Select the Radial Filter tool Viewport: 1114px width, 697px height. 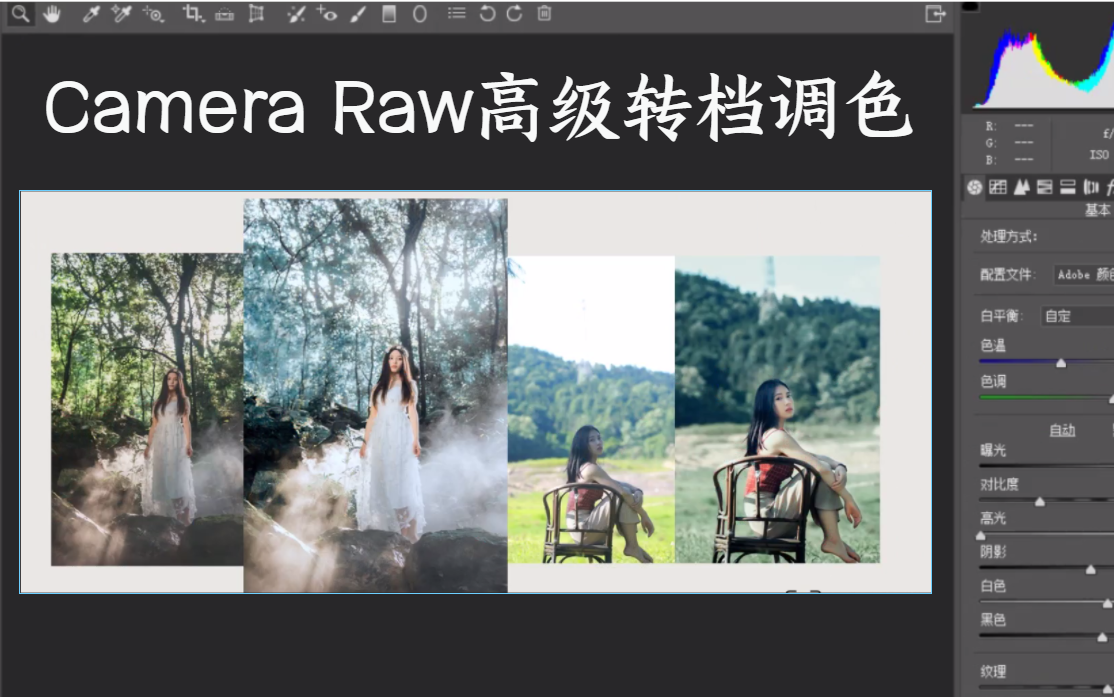[419, 15]
